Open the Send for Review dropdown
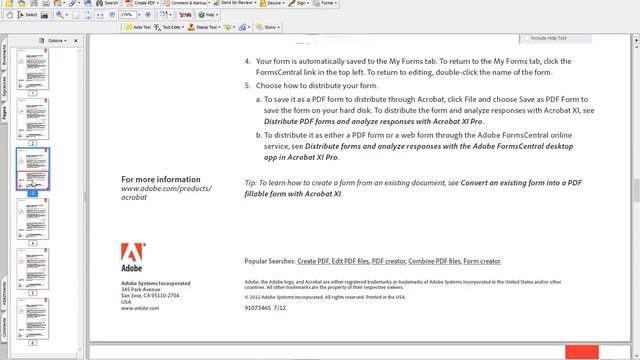Image resolution: width=640 pixels, height=360 pixels. point(235,3)
